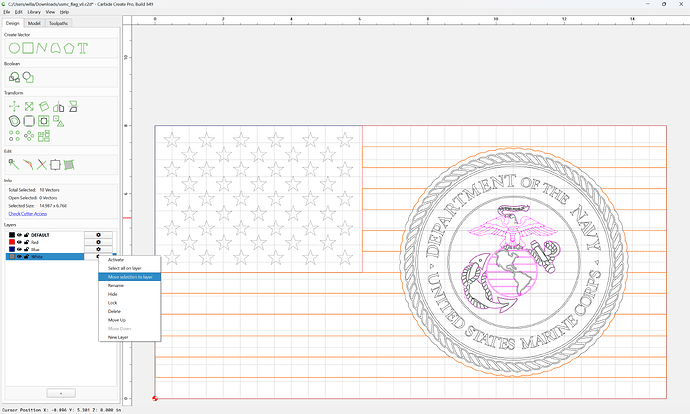Select the Mirror horizontal transform tool
This screenshot has height=414, width=690.
[x=59, y=106]
